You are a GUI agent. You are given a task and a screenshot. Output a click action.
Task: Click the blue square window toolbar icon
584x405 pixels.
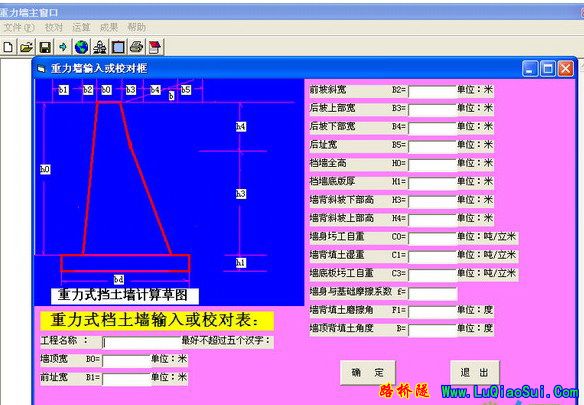[x=118, y=47]
